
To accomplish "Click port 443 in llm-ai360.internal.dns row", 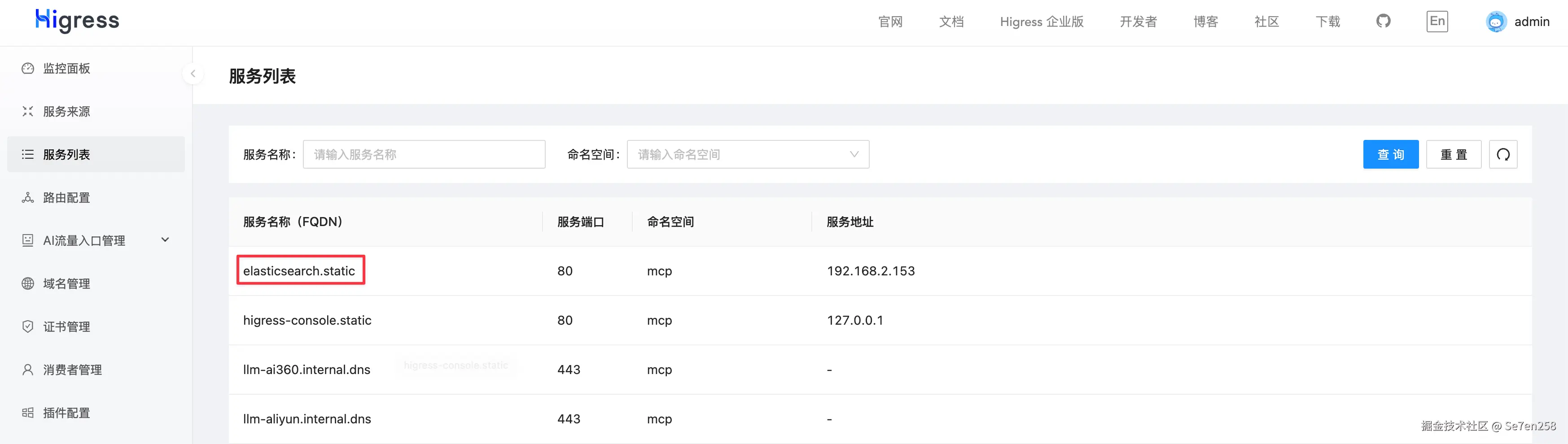I will point(569,369).
